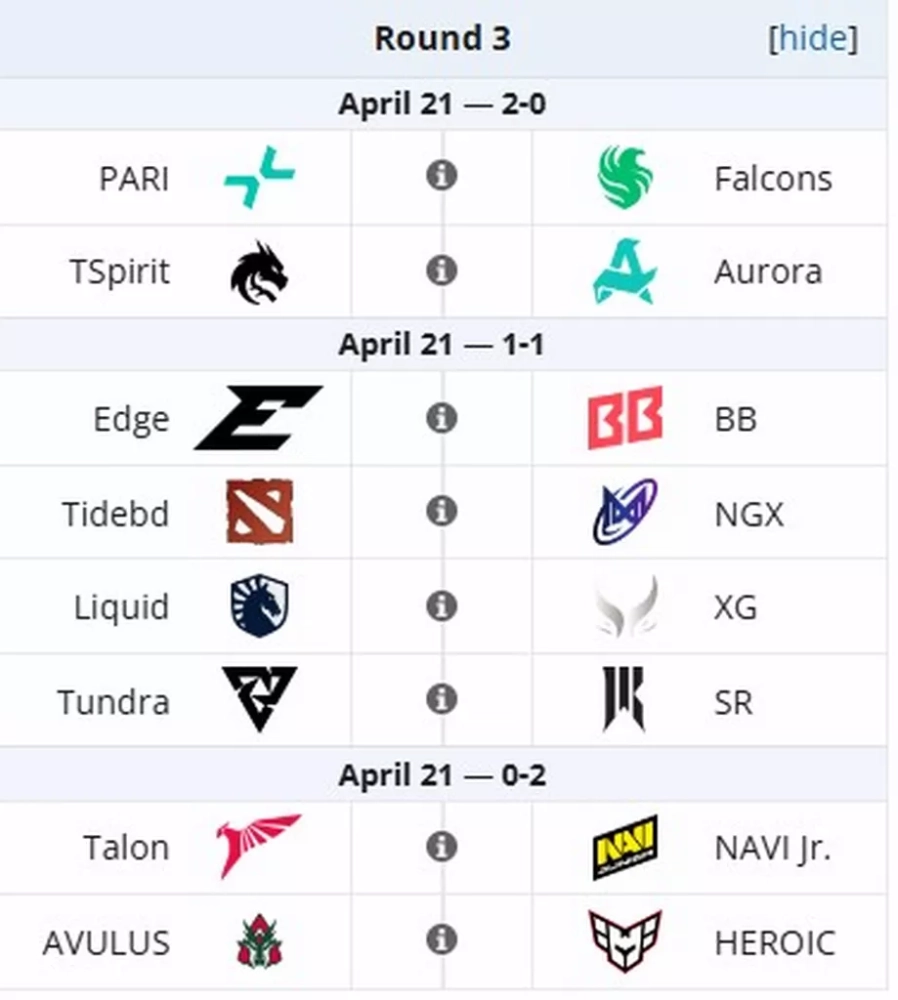Open the NGX team link
The image size is (898, 1000).
[749, 514]
